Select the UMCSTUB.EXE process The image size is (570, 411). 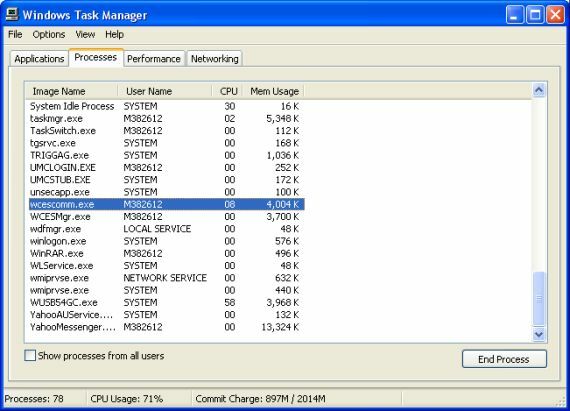[x=166, y=180]
